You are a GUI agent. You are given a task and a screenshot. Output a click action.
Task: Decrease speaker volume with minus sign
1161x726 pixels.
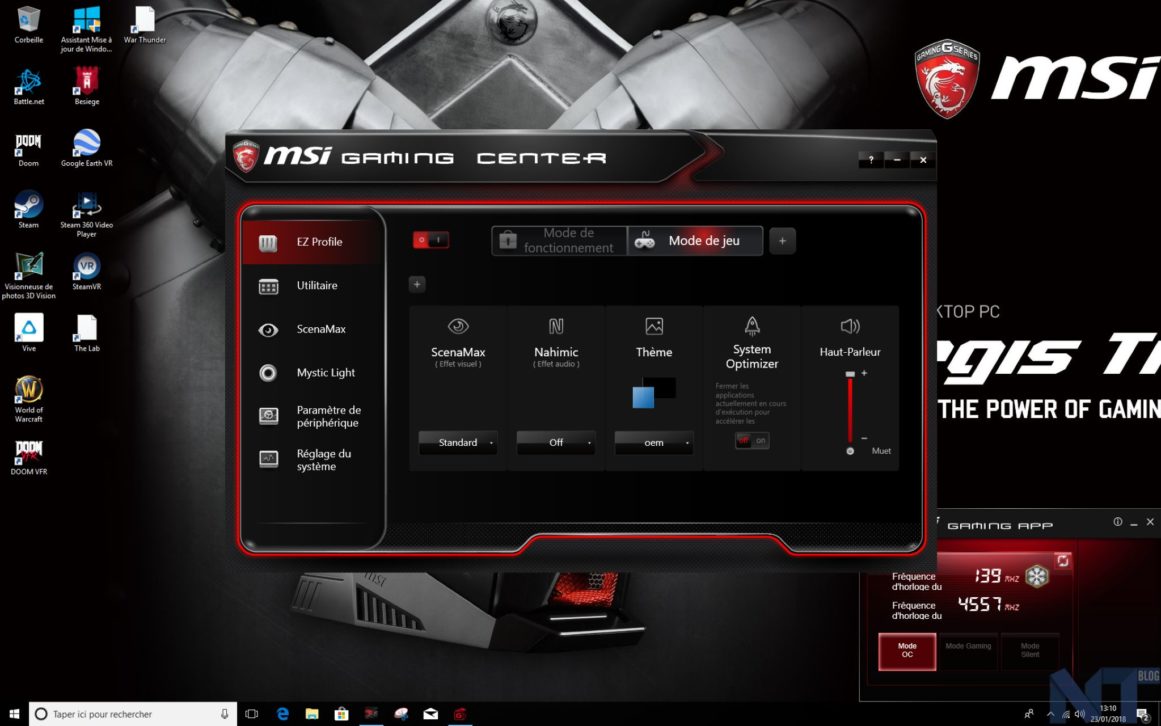pos(864,438)
